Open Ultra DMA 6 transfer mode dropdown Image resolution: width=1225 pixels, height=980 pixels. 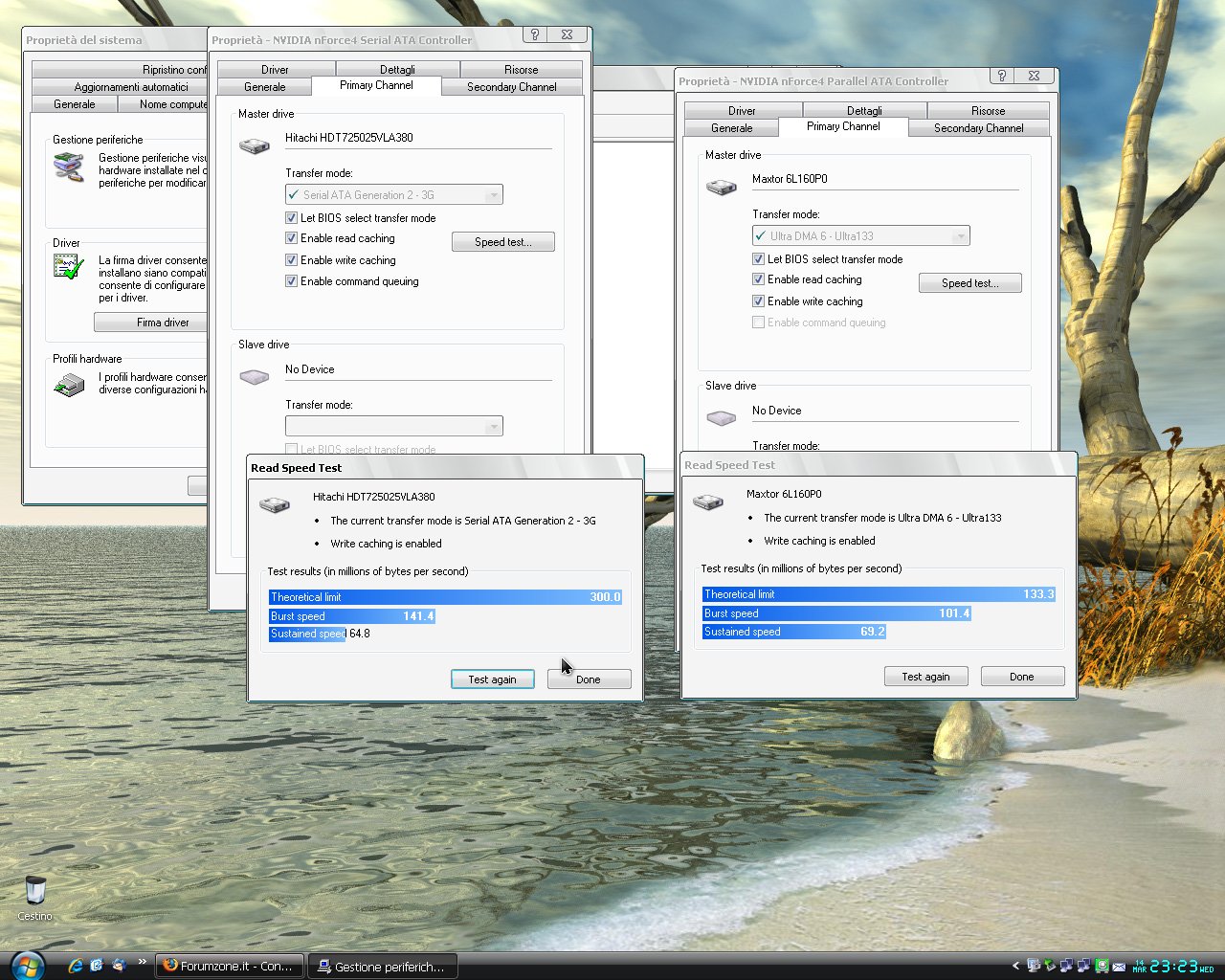[960, 236]
